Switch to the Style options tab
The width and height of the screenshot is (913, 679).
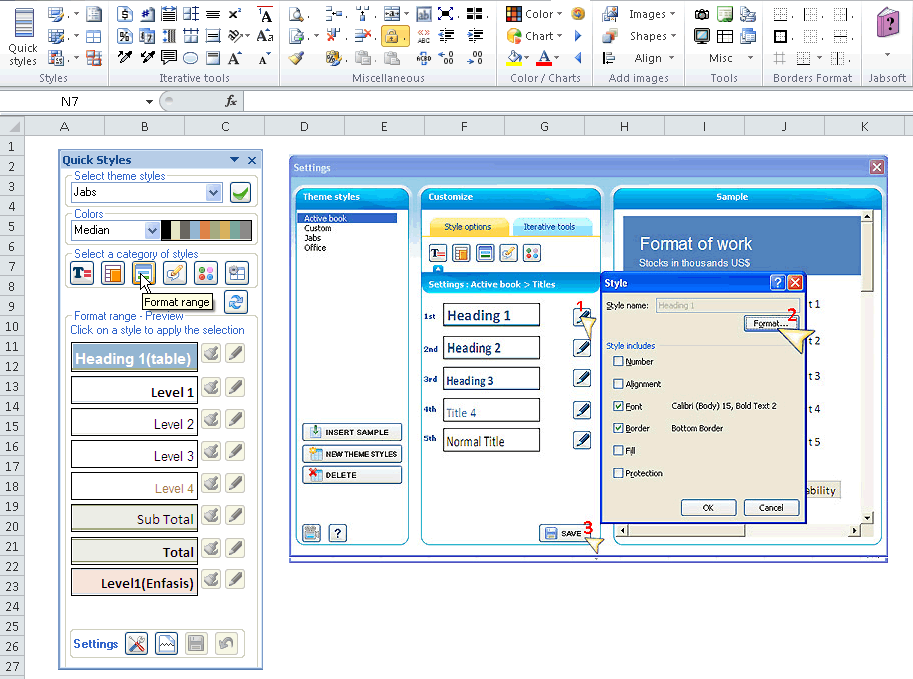468,227
